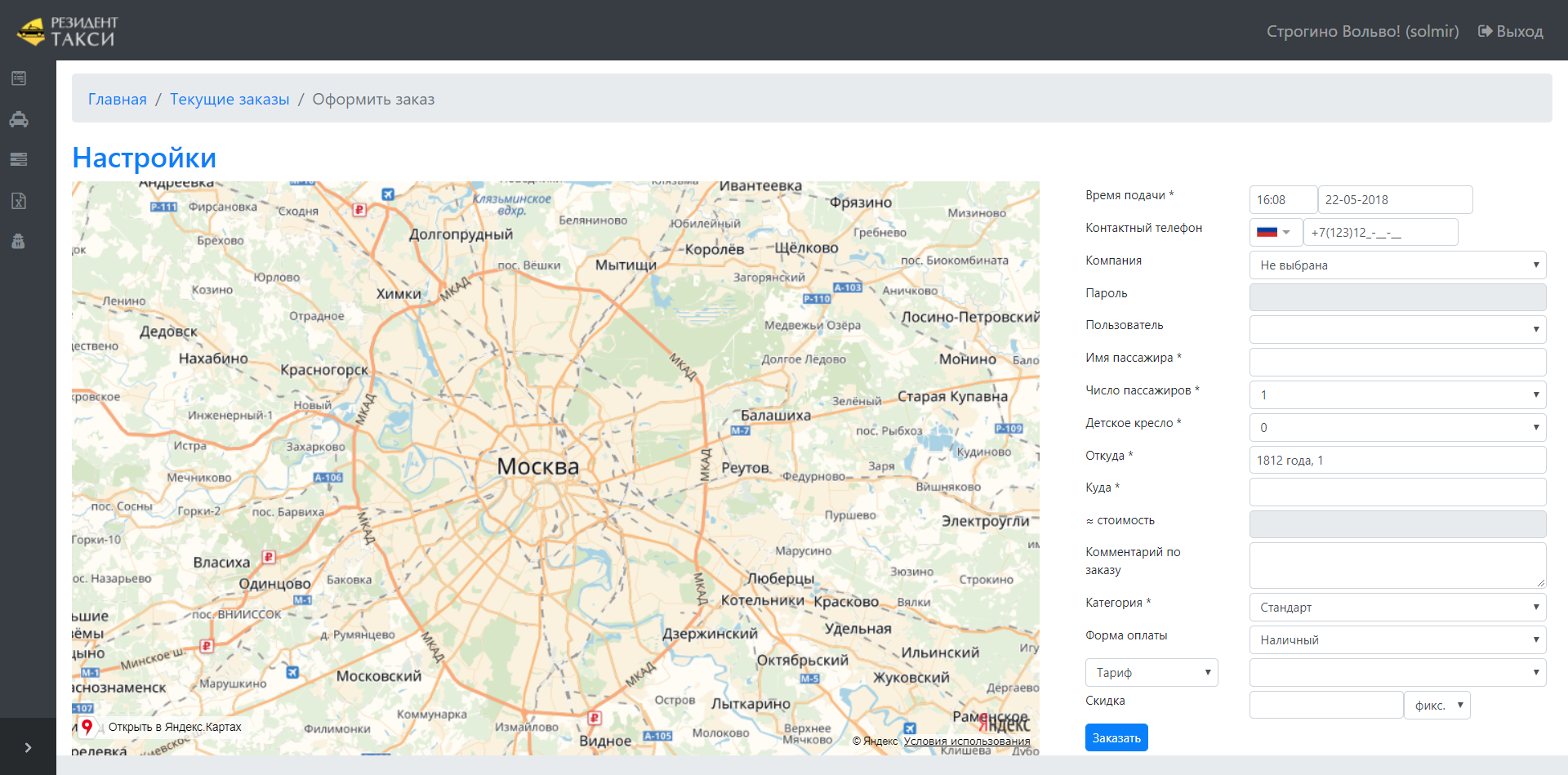Click the spy agent sidebar icon
The width and height of the screenshot is (1568, 775).
tap(19, 242)
